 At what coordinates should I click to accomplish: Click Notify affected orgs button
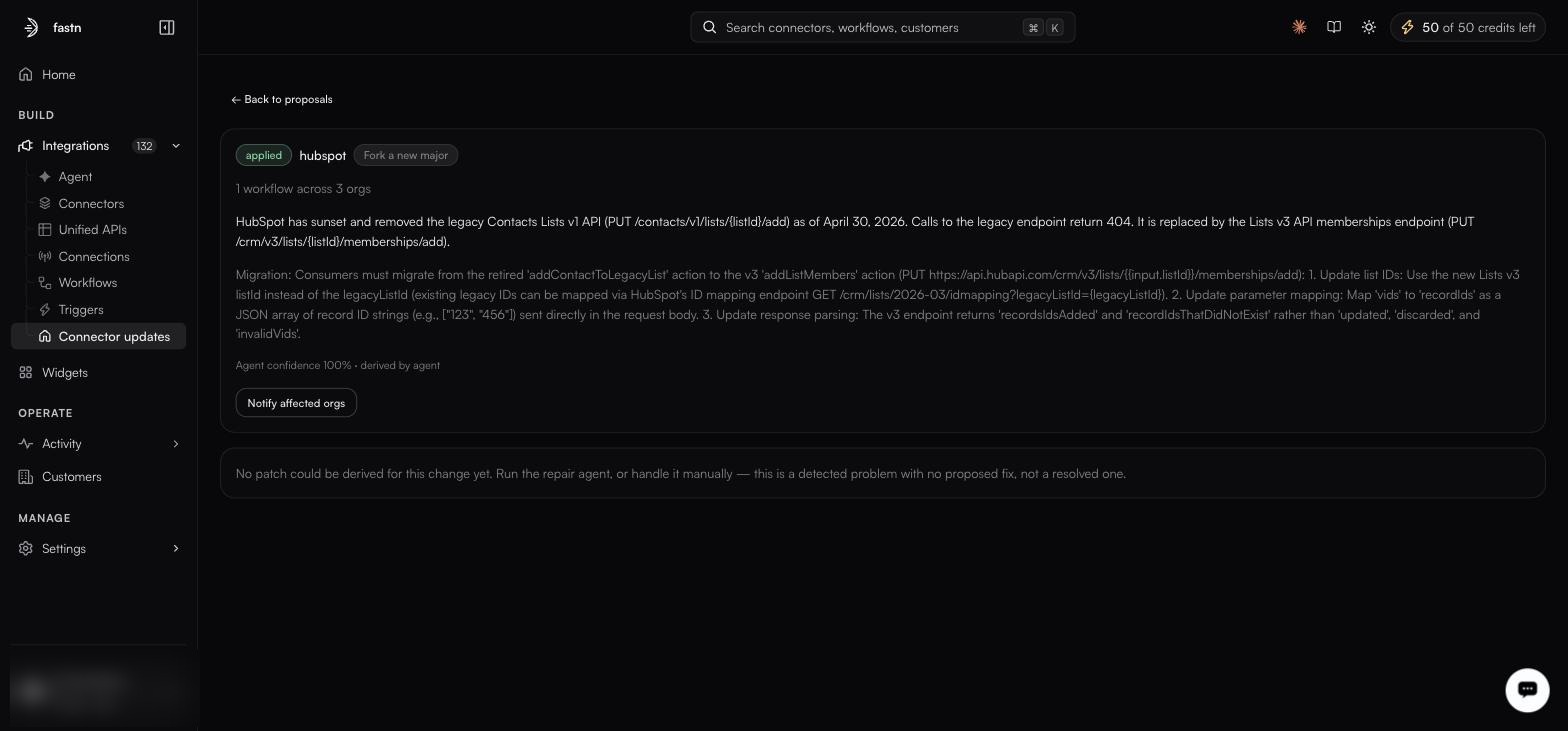pos(296,403)
